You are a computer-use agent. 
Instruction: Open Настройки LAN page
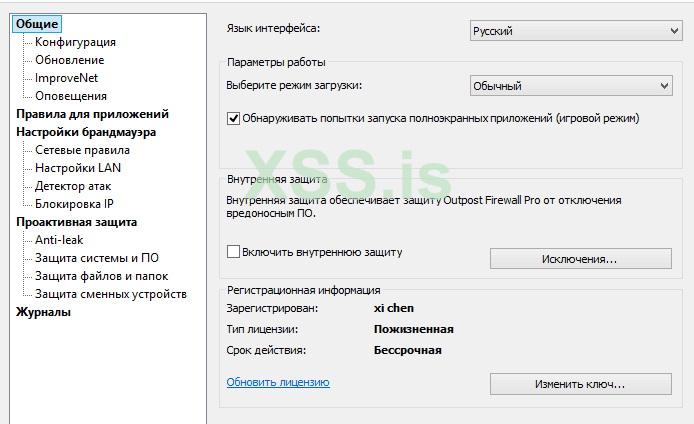pos(78,168)
